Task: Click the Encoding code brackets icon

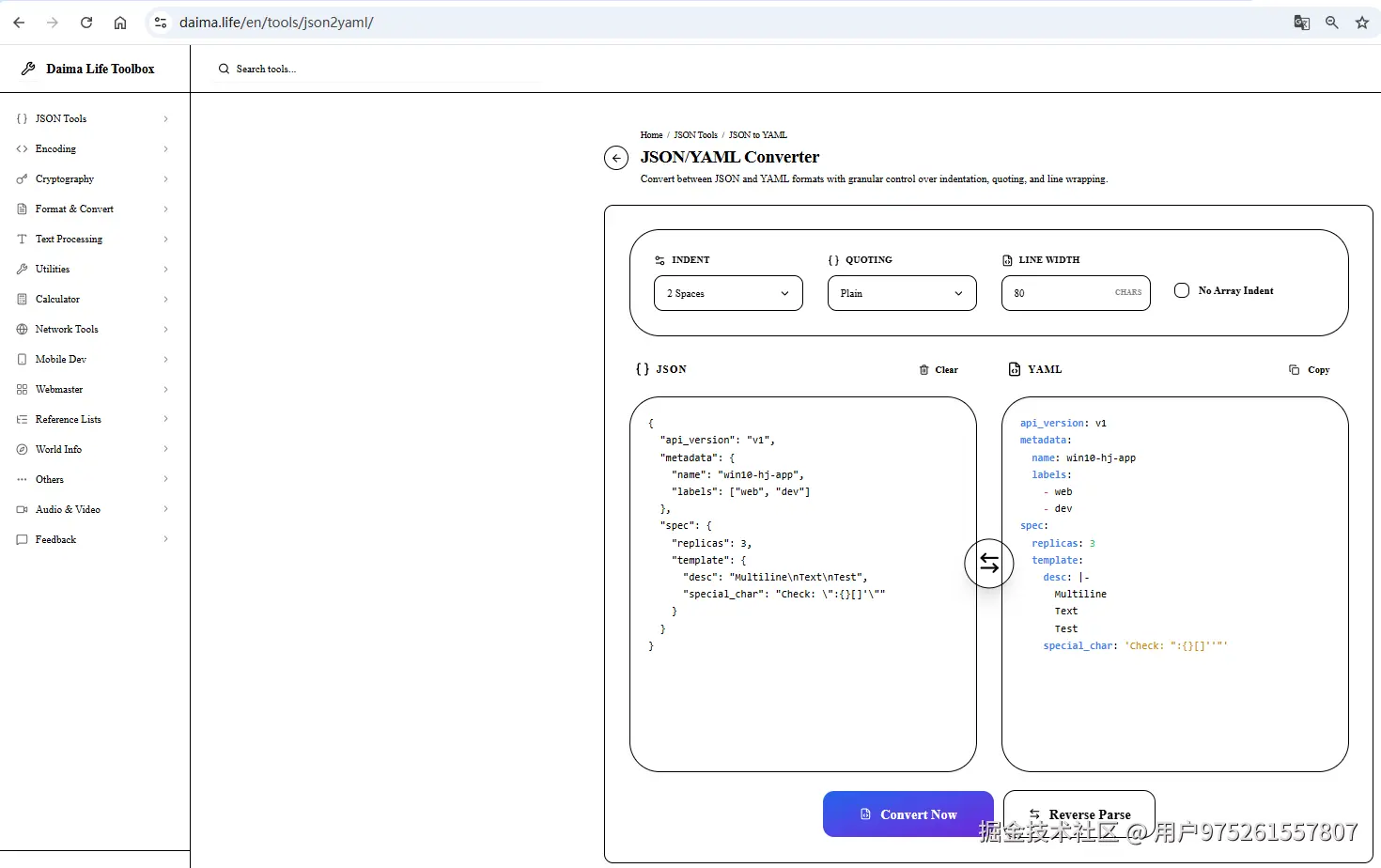Action: (x=22, y=148)
